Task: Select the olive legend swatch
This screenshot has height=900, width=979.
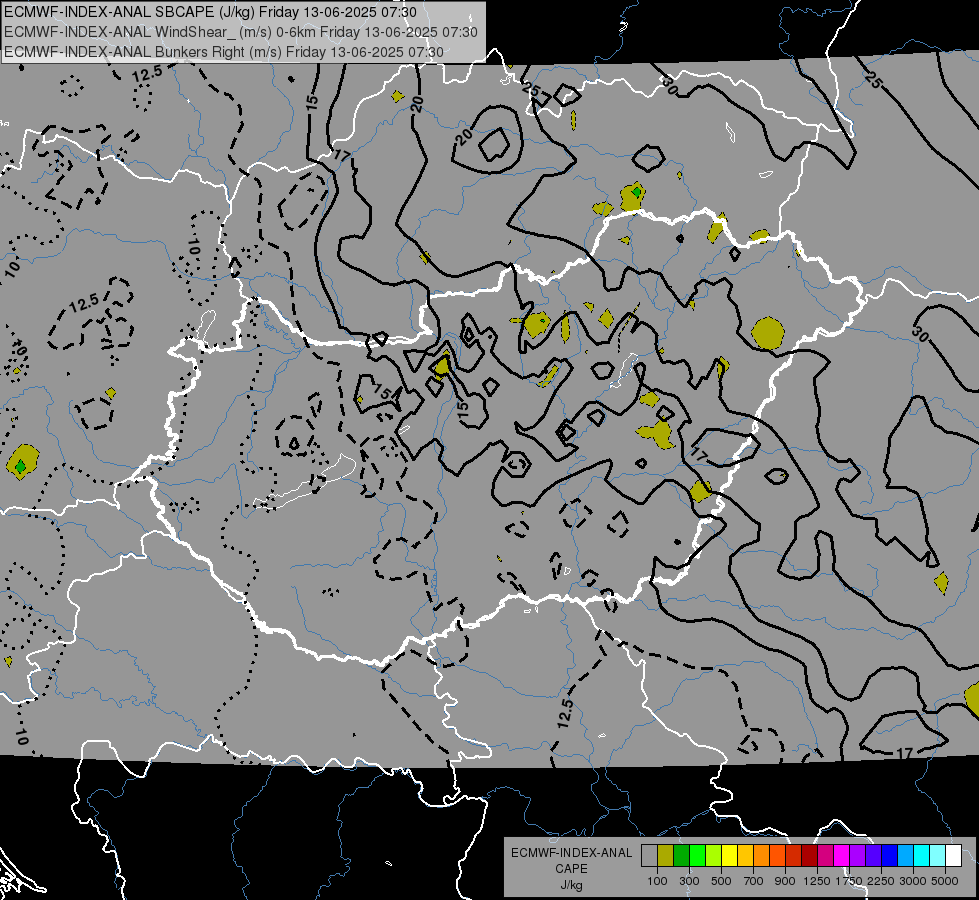Action: pyautogui.click(x=666, y=855)
